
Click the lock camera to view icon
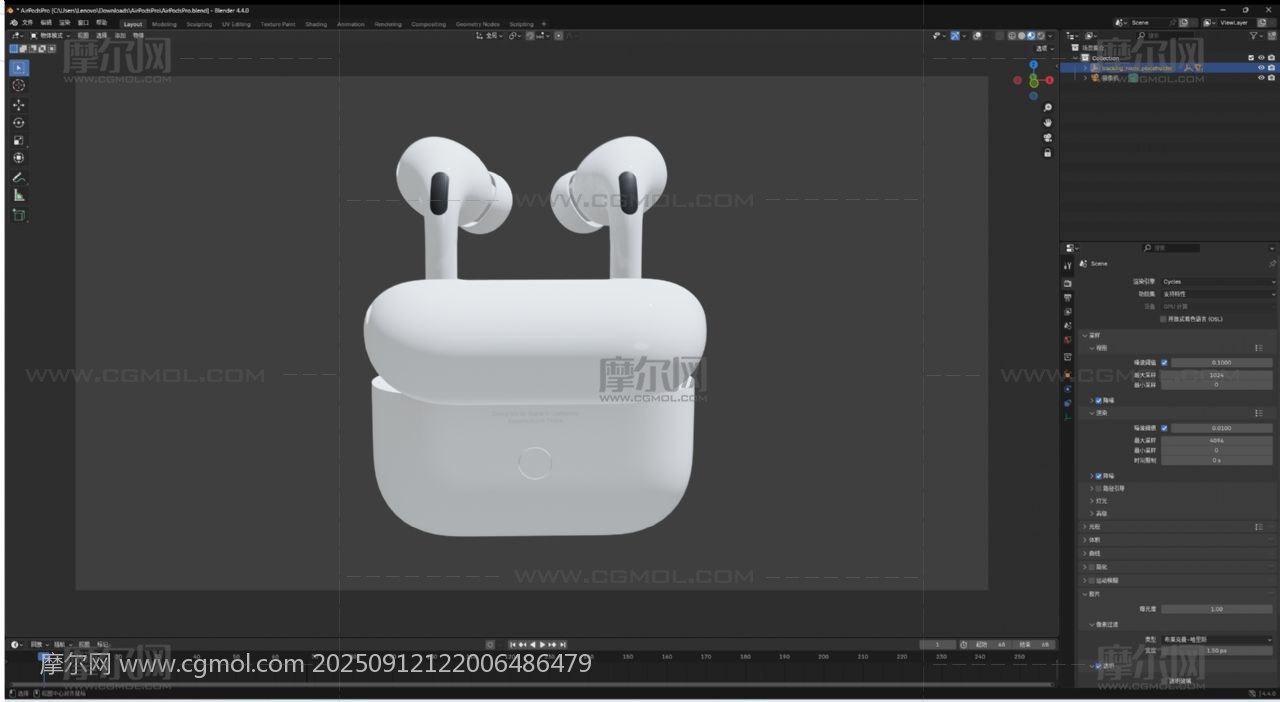[x=1047, y=153]
